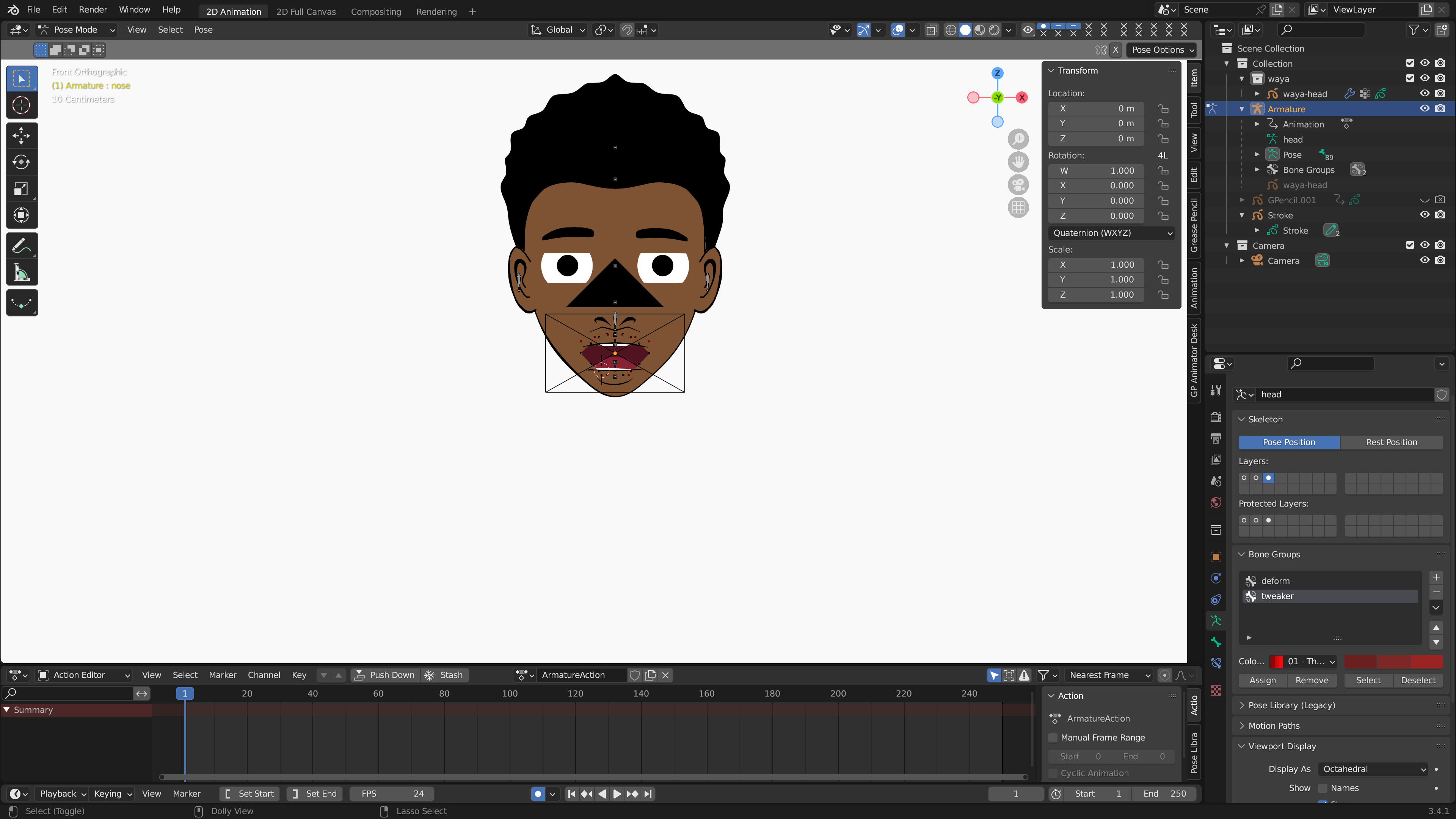Expand the Motion Paths panel

click(1274, 725)
